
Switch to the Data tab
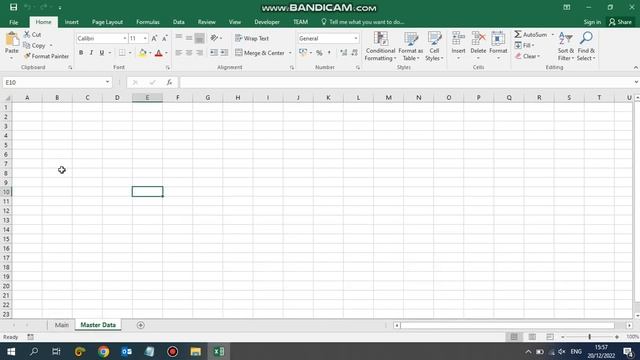tap(178, 22)
